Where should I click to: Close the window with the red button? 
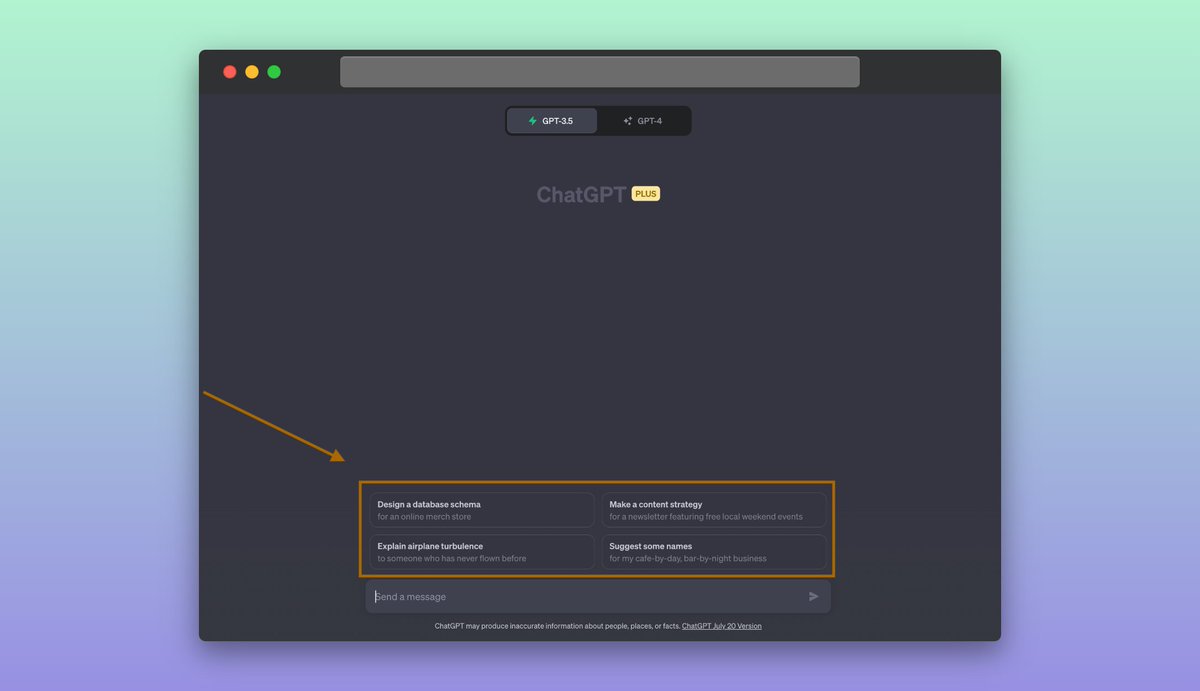(230, 72)
